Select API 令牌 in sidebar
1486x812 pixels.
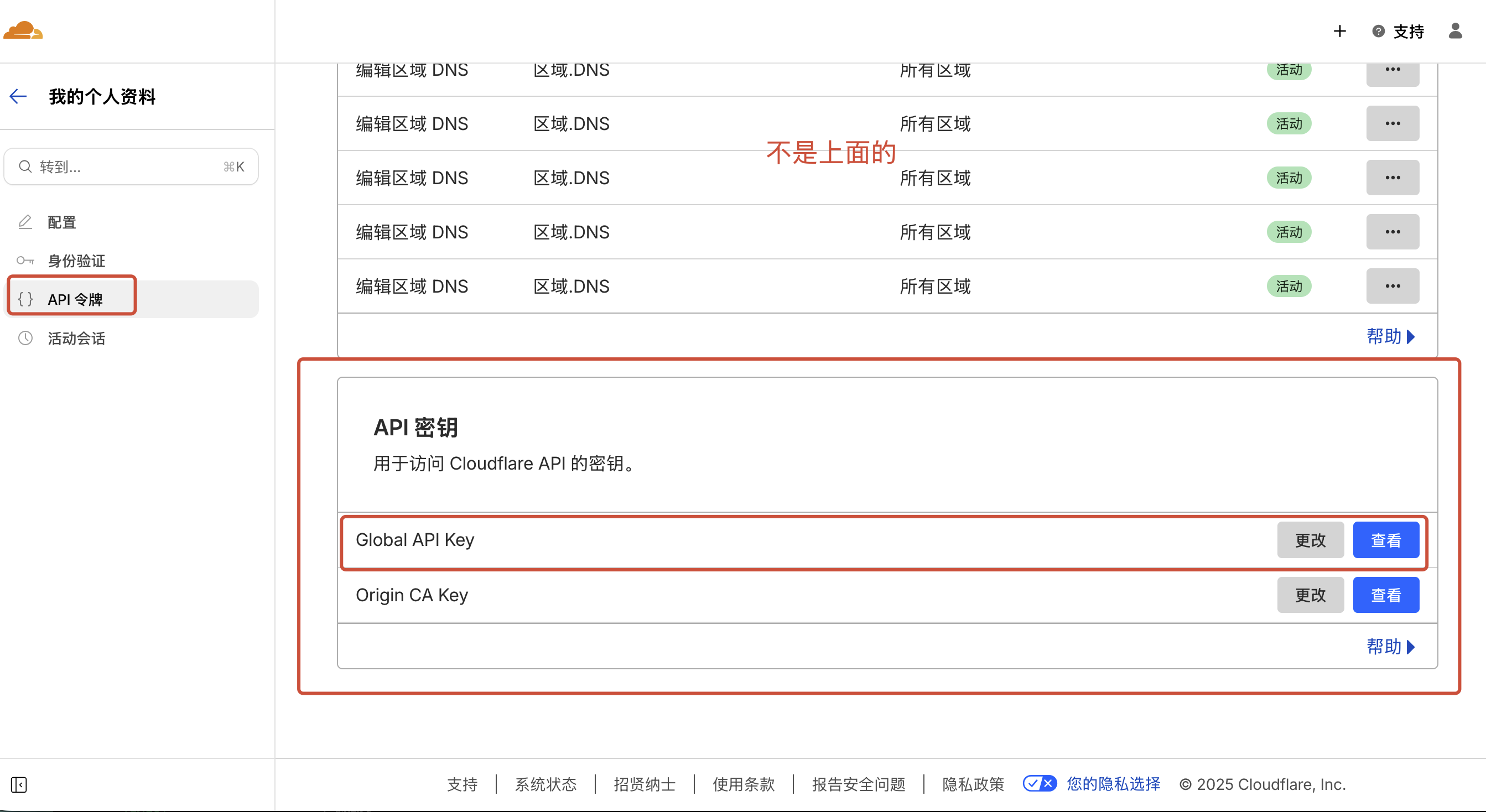[75, 299]
